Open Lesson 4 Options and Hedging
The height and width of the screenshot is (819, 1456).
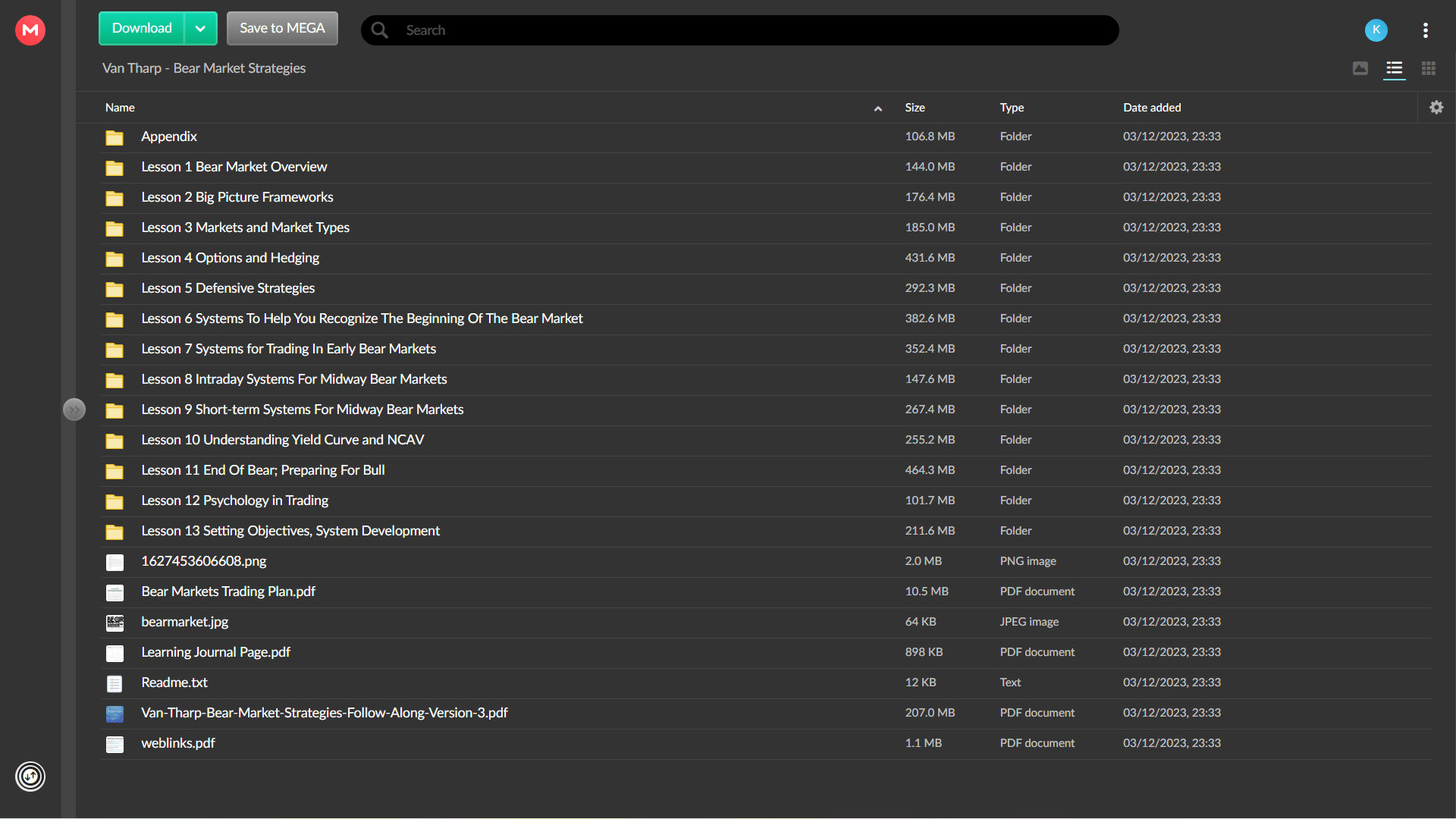[x=231, y=258]
